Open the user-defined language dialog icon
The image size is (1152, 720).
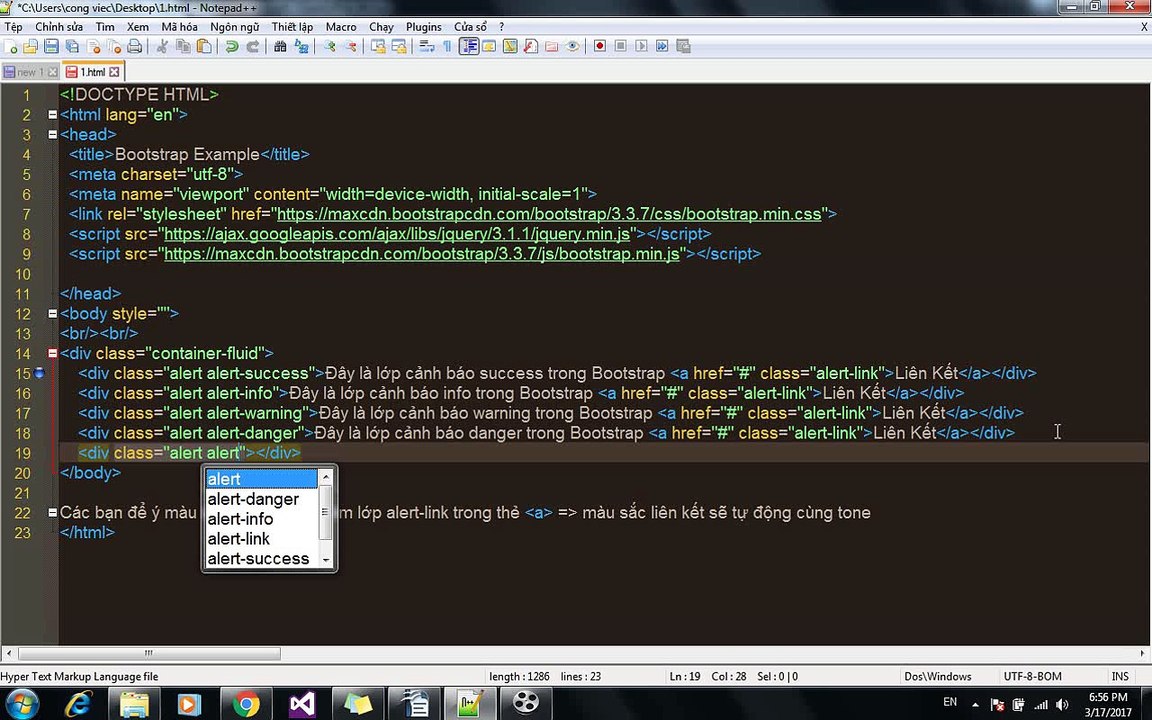pos(489,46)
